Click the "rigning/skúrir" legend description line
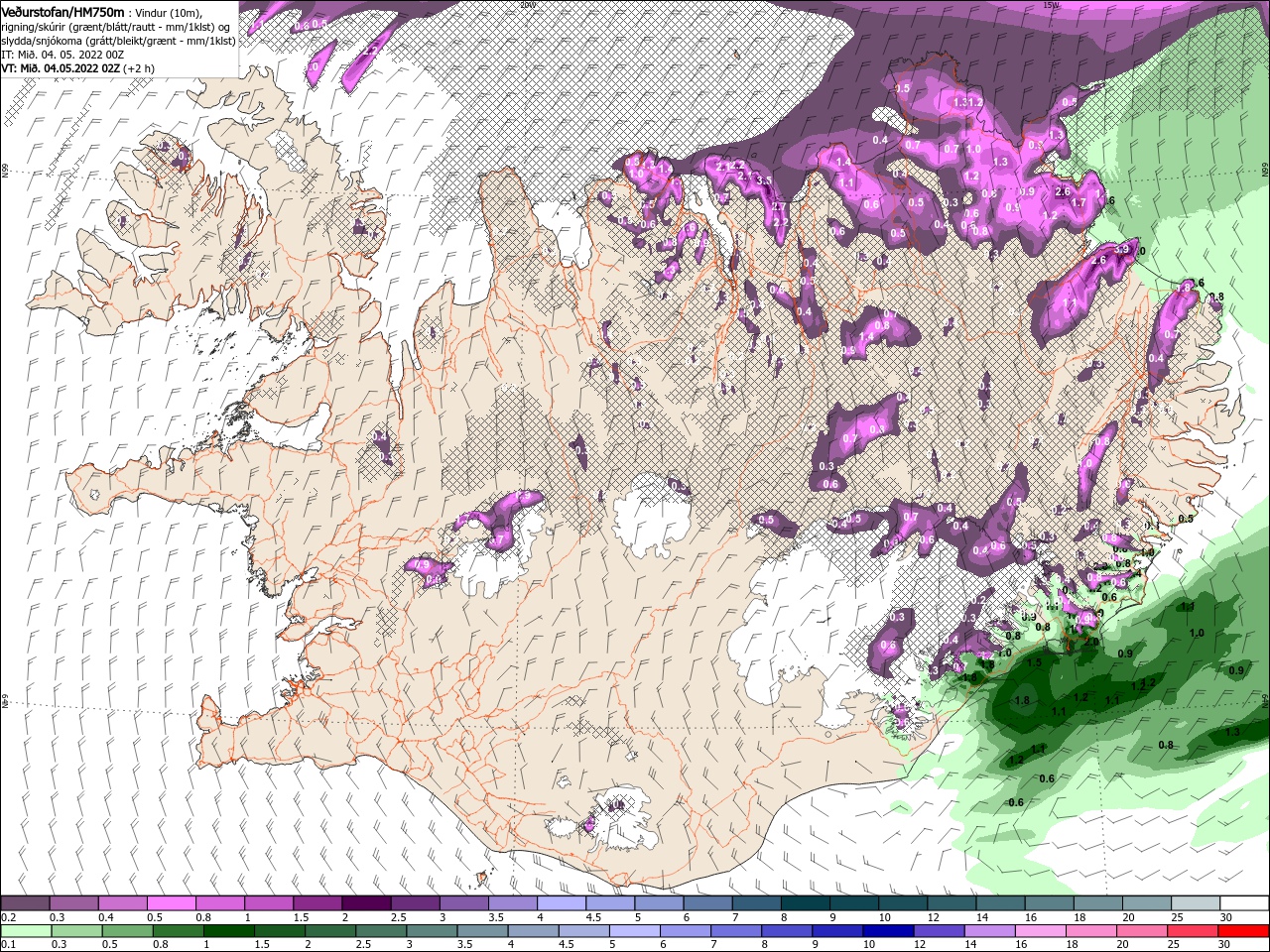Screen dimensions: 1270x952 115,28
